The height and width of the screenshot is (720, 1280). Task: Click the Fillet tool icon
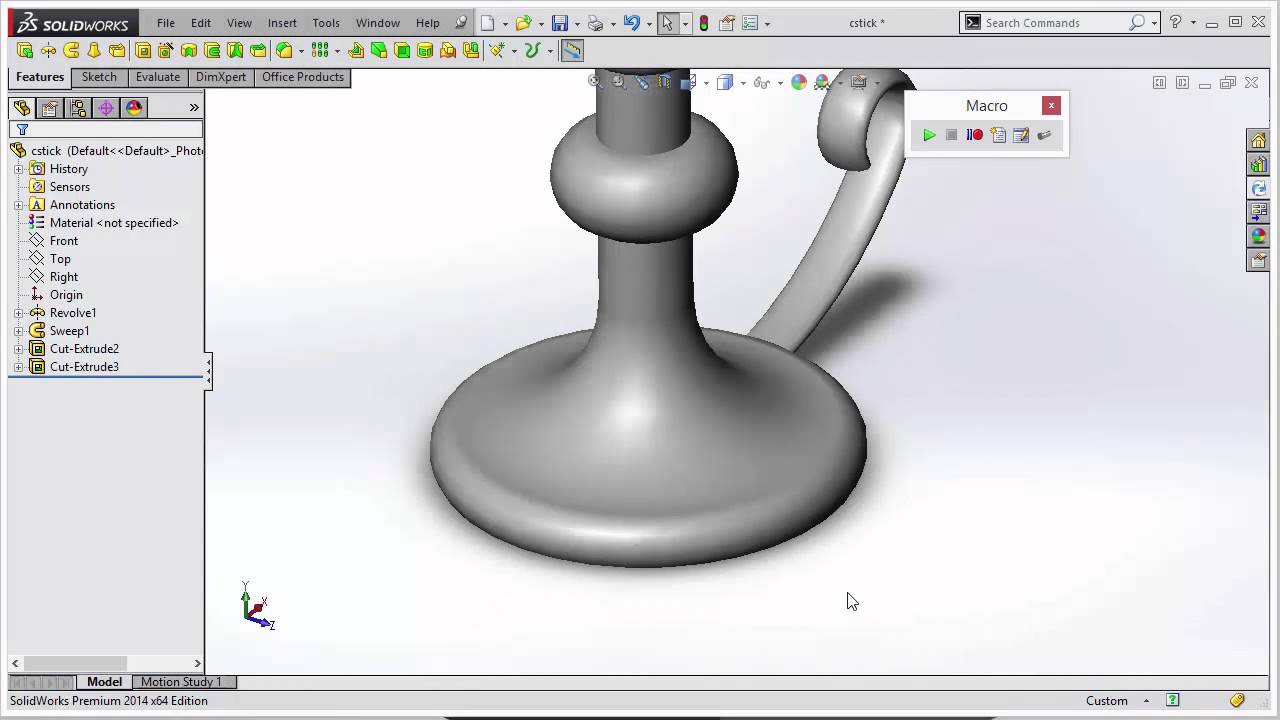click(x=284, y=50)
